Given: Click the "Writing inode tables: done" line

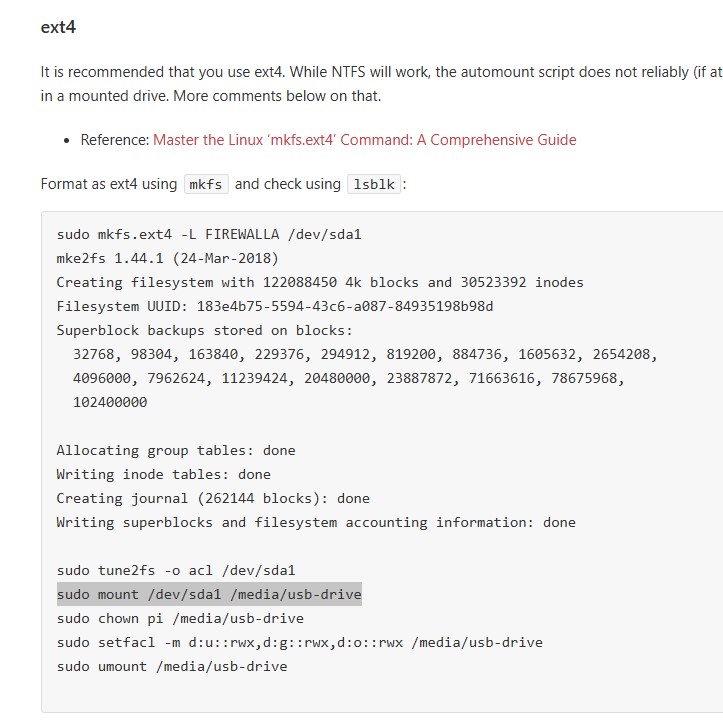Looking at the screenshot, I should (x=163, y=474).
